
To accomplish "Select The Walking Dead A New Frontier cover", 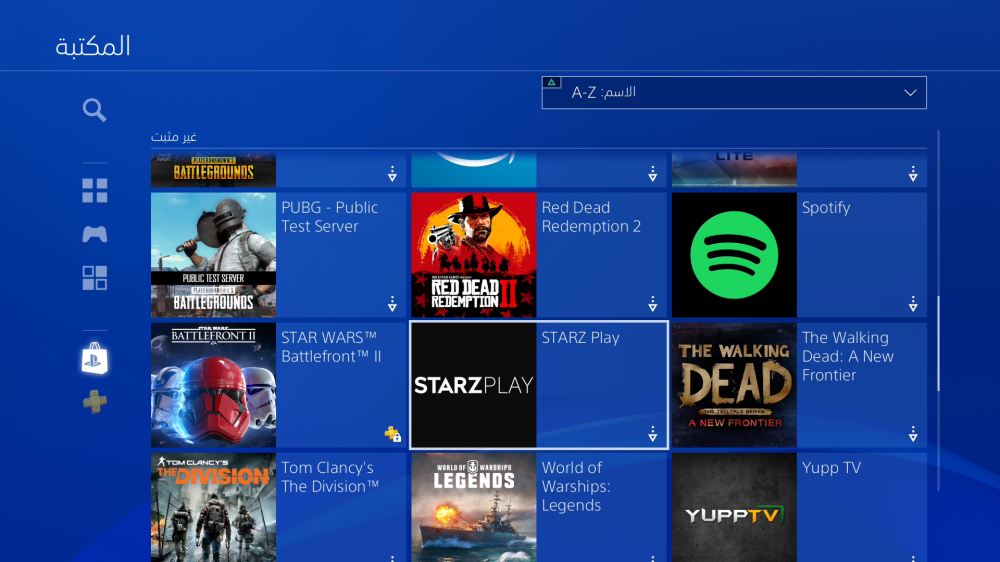I will pyautogui.click(x=734, y=385).
